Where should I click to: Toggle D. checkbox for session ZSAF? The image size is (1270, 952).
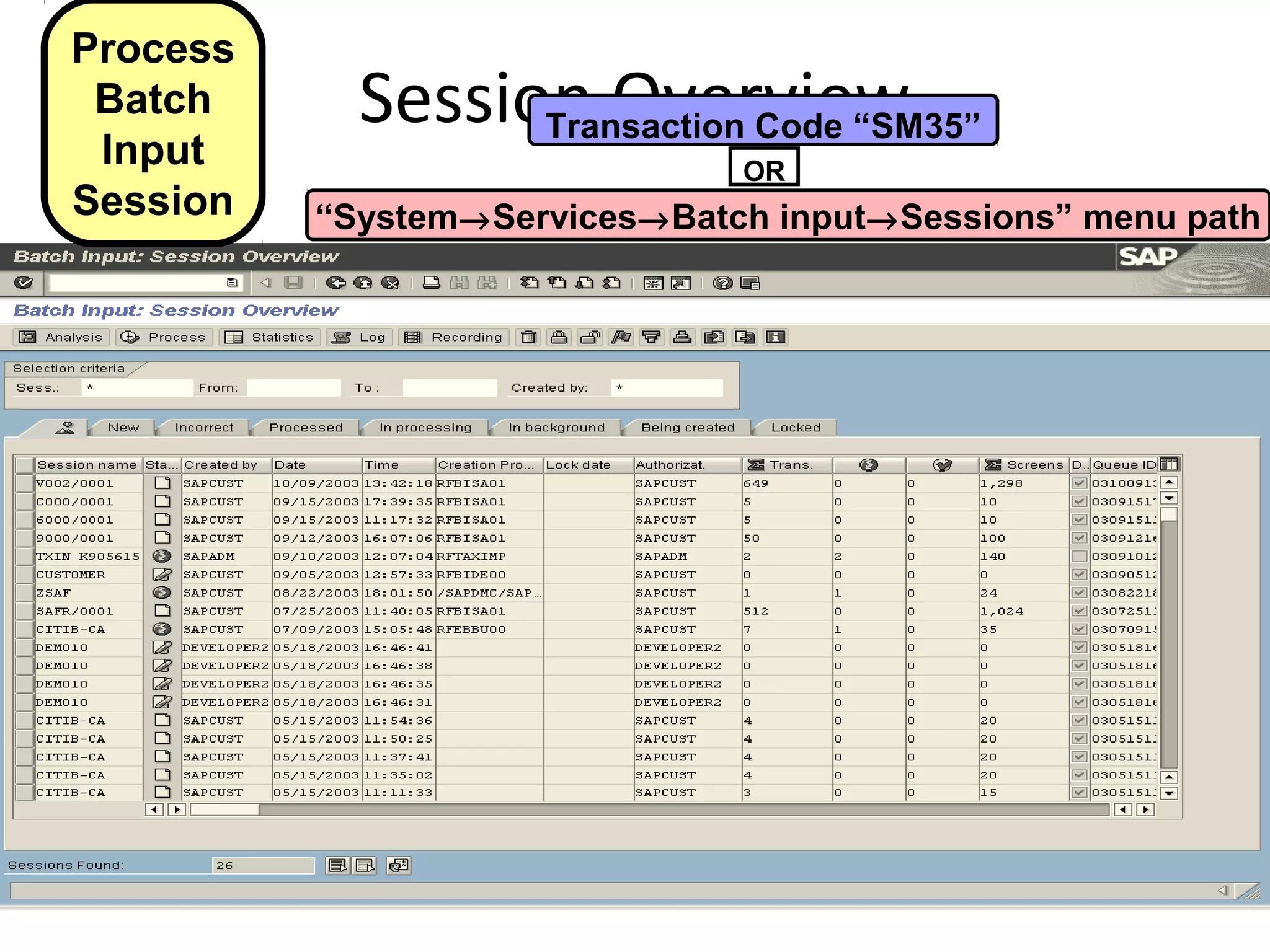coord(1080,593)
